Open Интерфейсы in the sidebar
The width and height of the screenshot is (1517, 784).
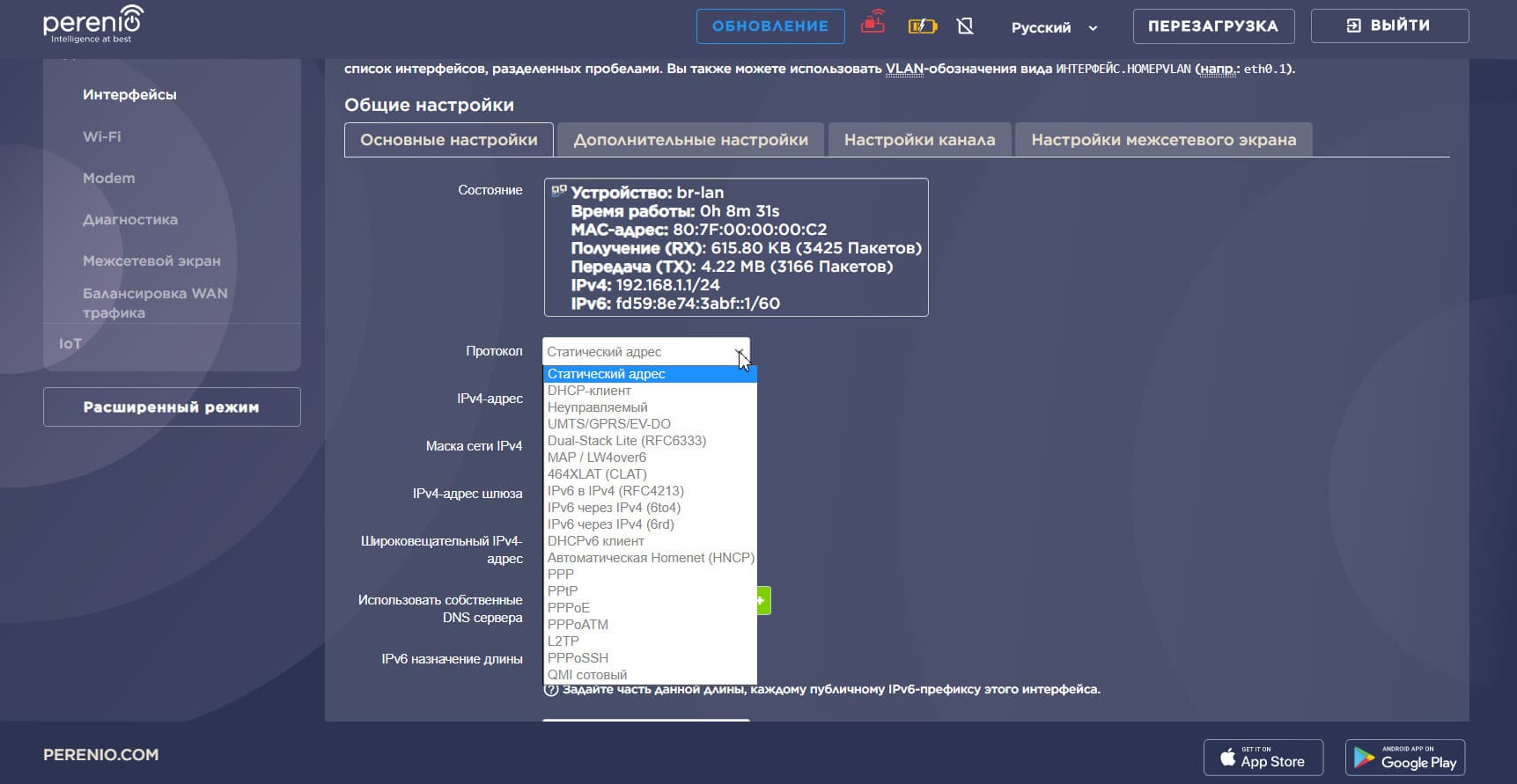point(129,95)
